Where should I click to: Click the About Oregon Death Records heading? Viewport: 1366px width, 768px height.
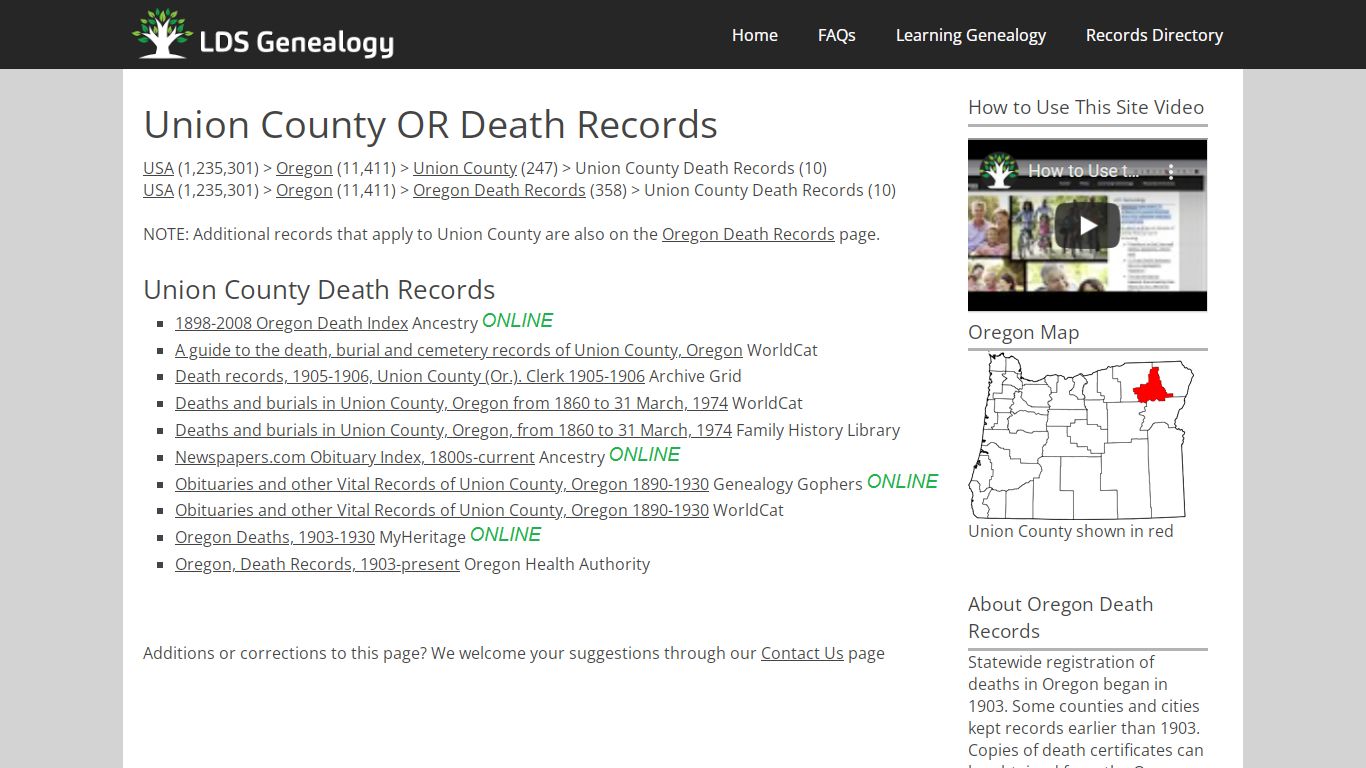click(x=1060, y=617)
